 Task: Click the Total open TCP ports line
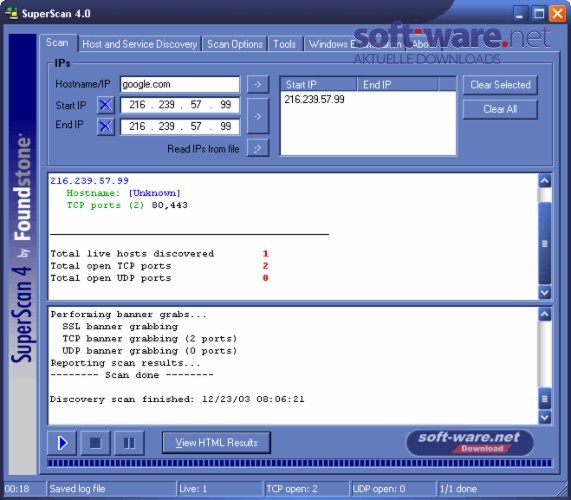pyautogui.click(x=160, y=266)
